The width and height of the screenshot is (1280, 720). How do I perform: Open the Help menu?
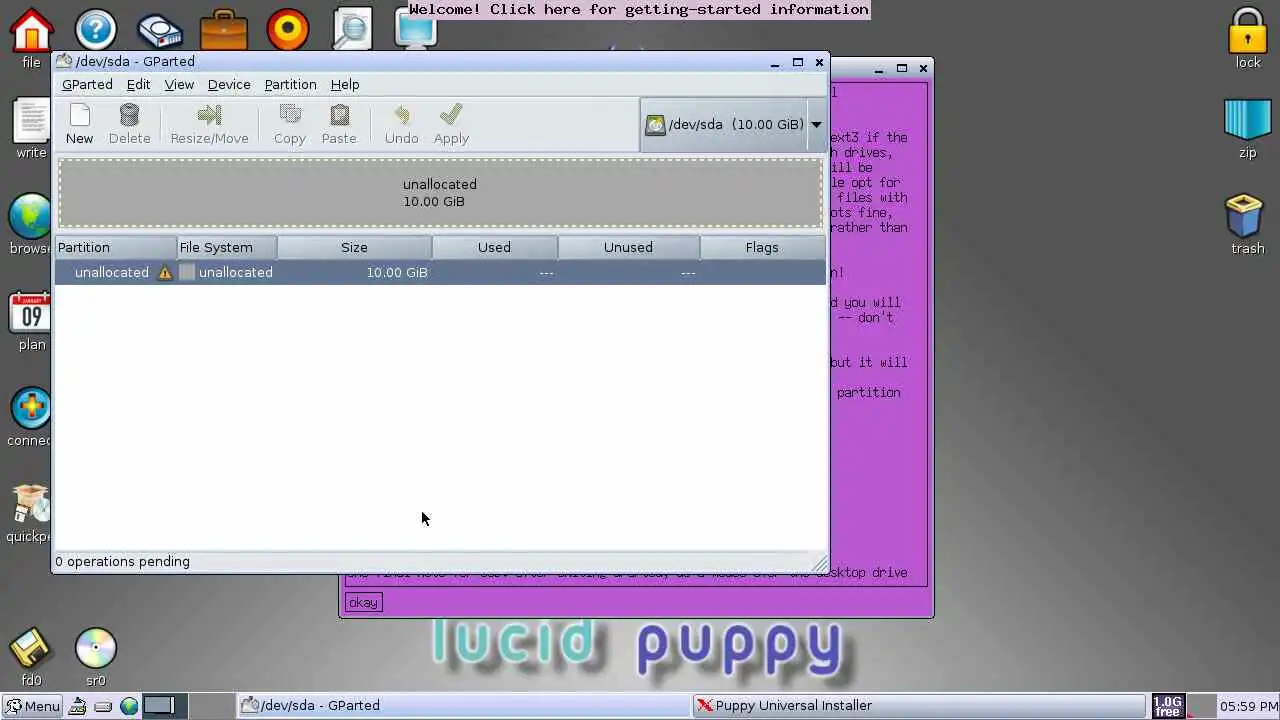click(x=345, y=85)
